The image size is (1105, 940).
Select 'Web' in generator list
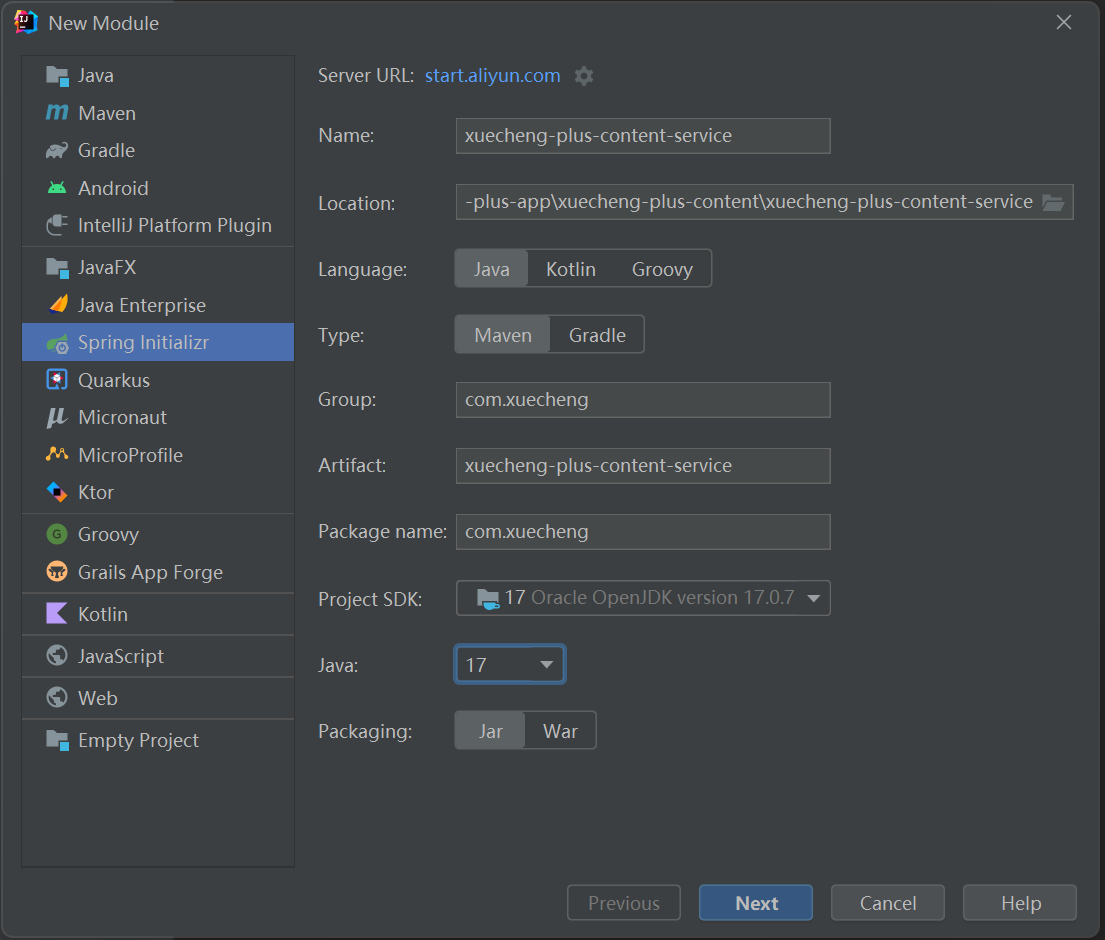[158, 698]
